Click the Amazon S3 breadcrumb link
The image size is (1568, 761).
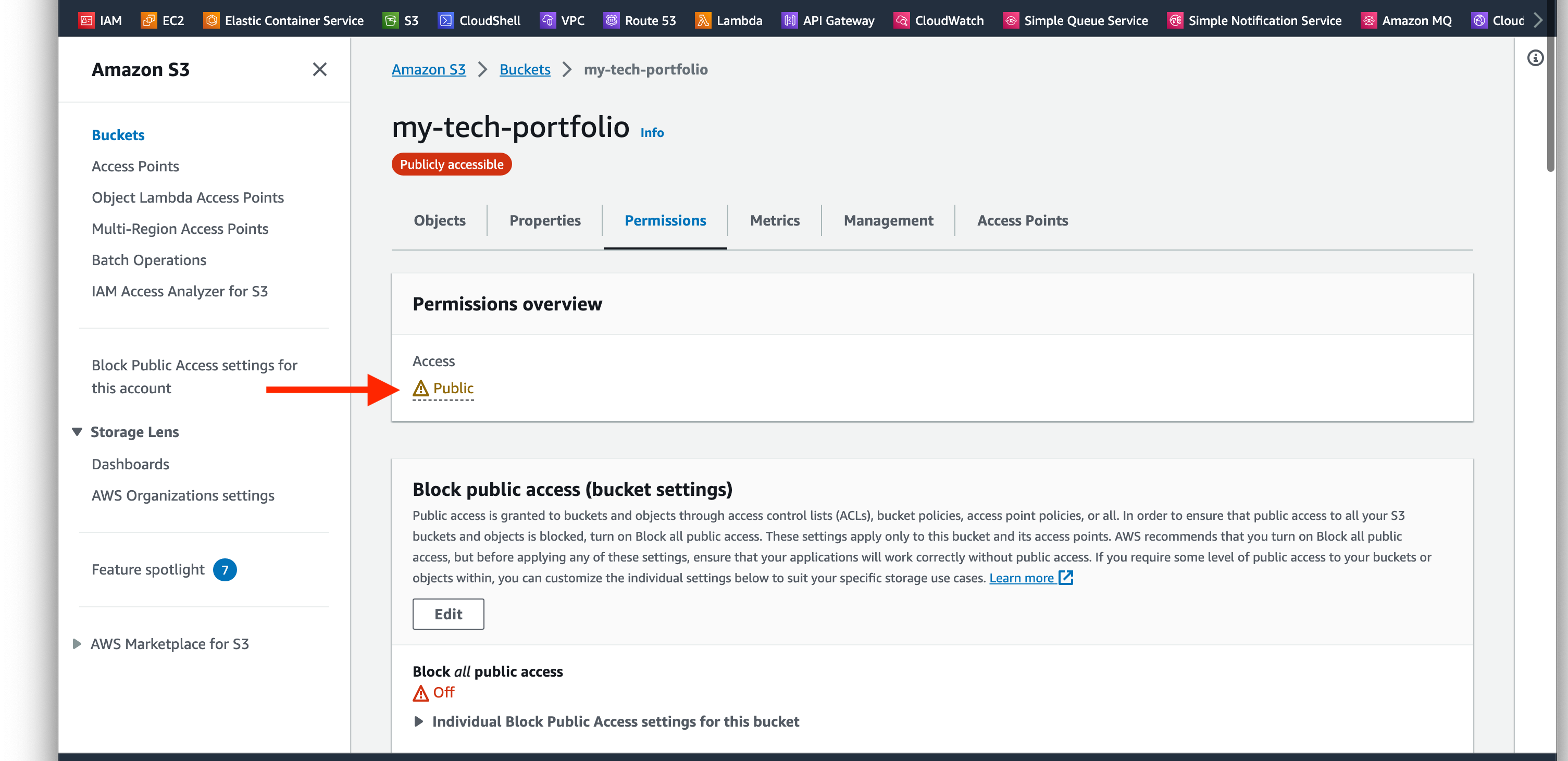click(x=429, y=69)
